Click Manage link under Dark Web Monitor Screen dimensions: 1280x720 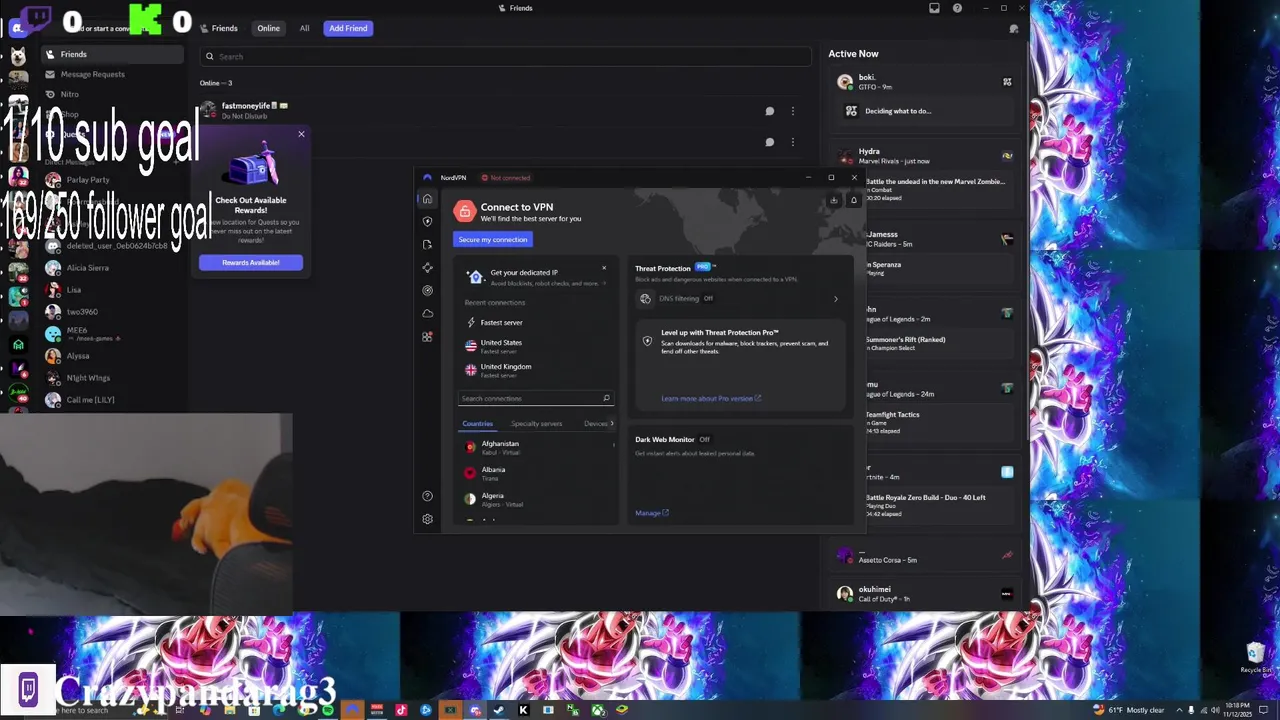(x=652, y=513)
